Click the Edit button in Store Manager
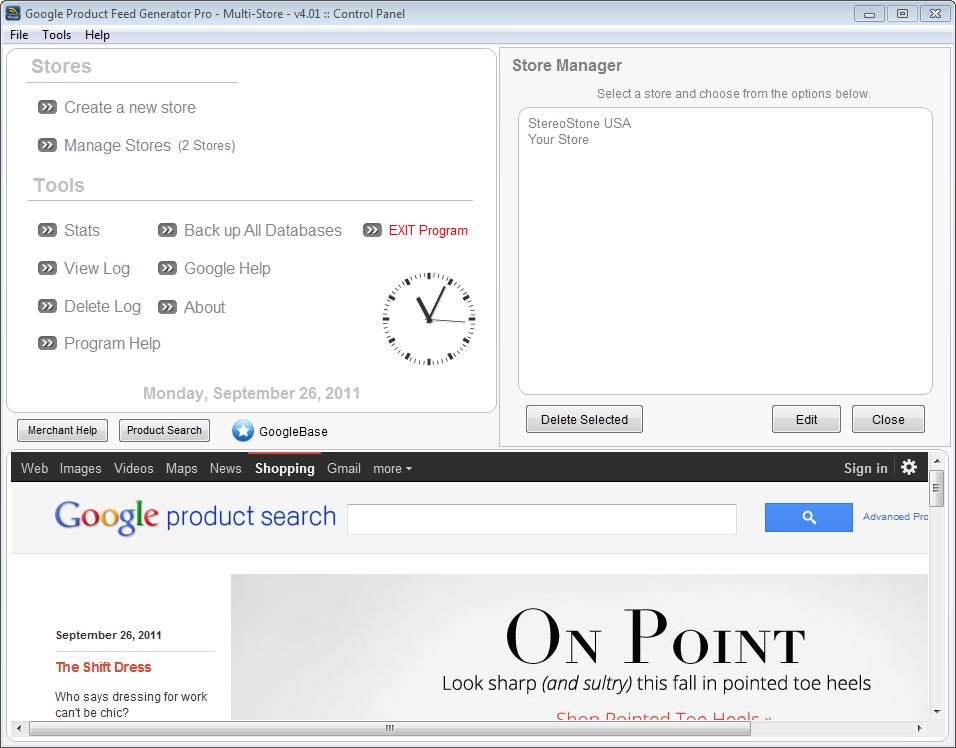Screen dimensions: 956x748 [806, 419]
